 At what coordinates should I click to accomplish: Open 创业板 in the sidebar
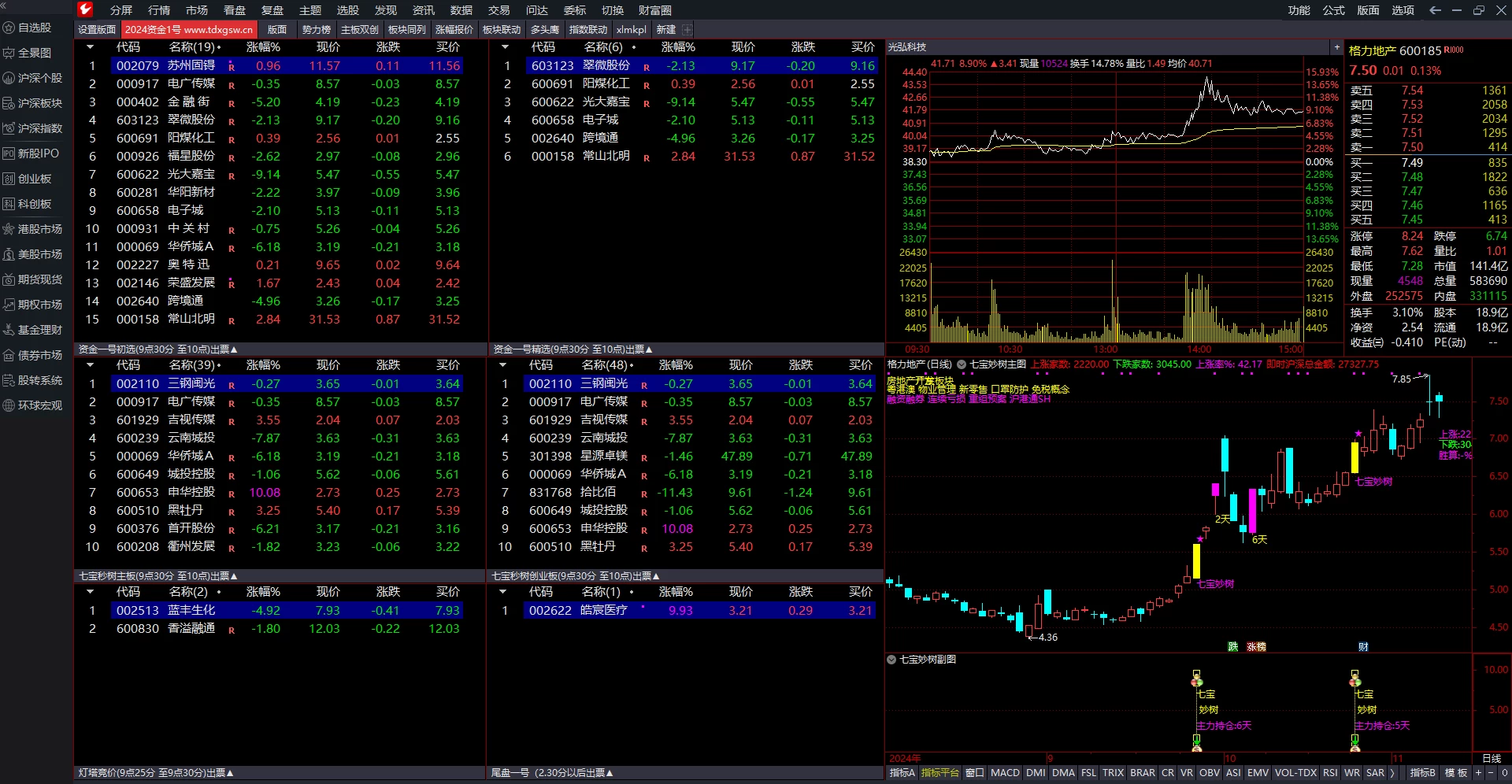pos(28,179)
